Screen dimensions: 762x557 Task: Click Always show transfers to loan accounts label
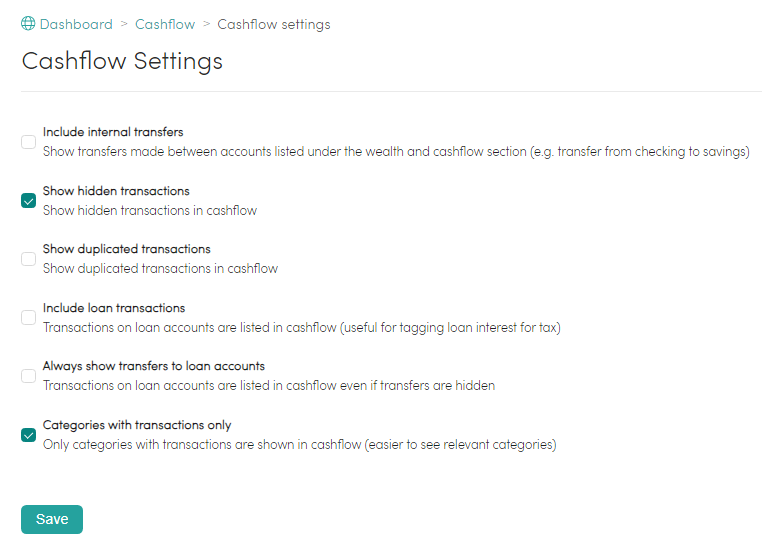click(154, 366)
